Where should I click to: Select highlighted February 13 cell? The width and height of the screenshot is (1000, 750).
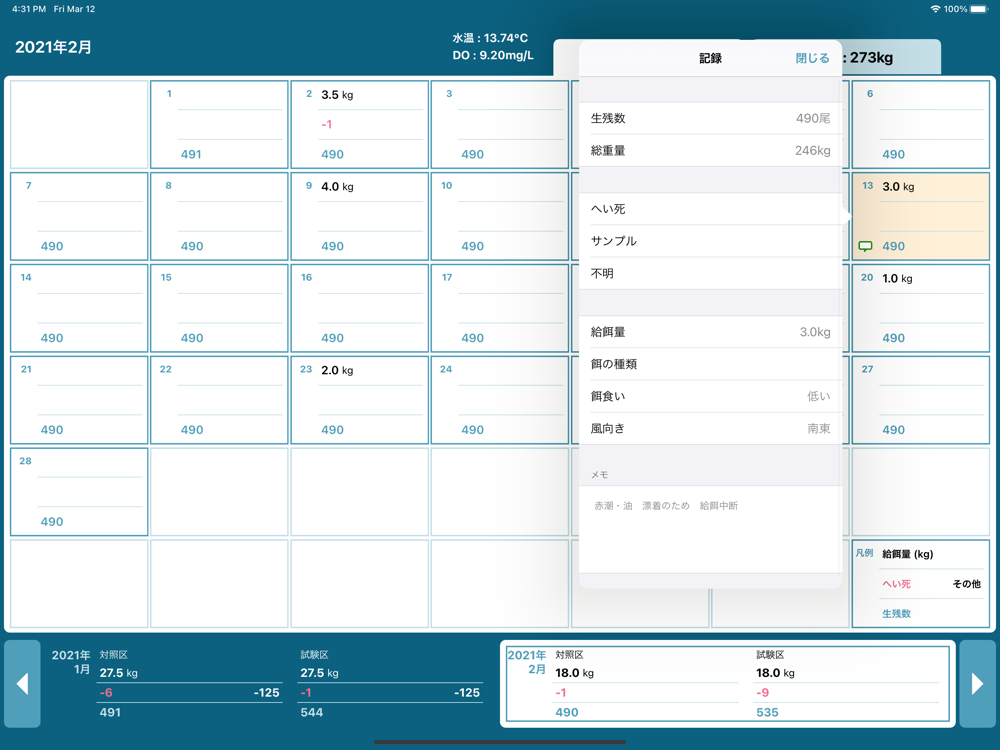pos(921,216)
